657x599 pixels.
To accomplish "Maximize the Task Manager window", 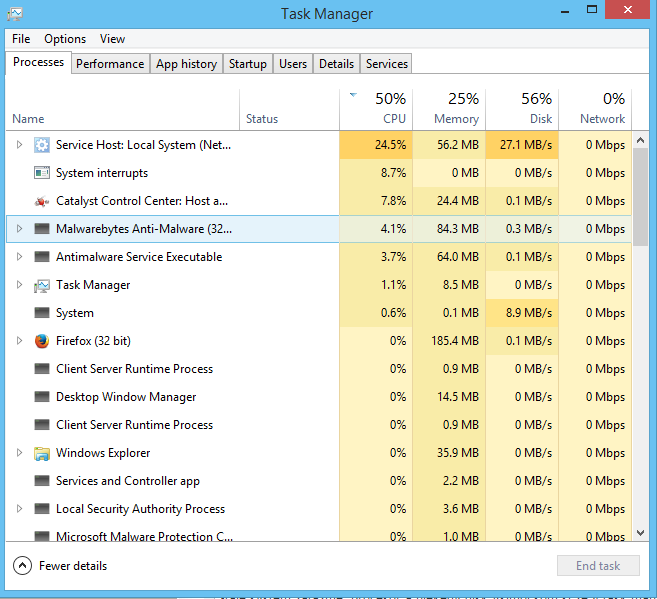I will (x=592, y=10).
